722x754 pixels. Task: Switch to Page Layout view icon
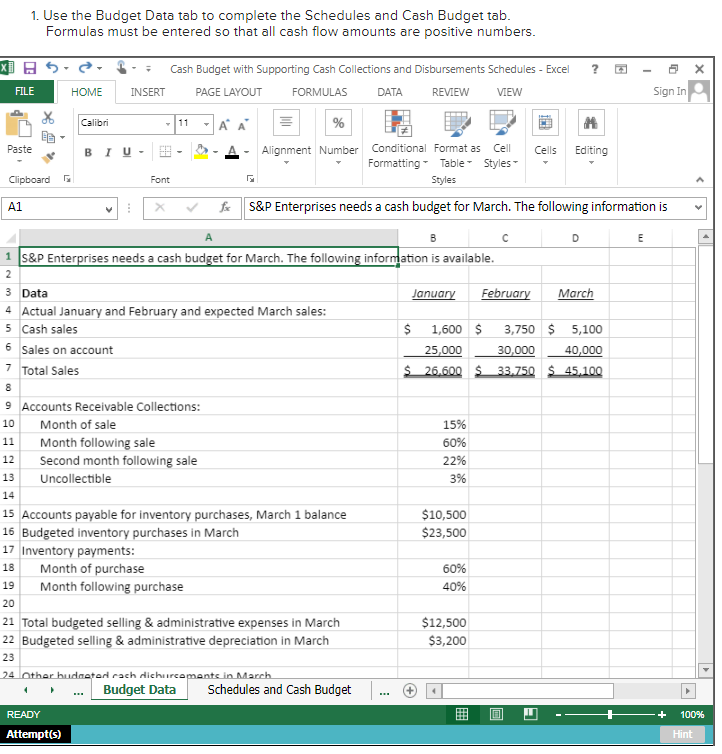496,714
